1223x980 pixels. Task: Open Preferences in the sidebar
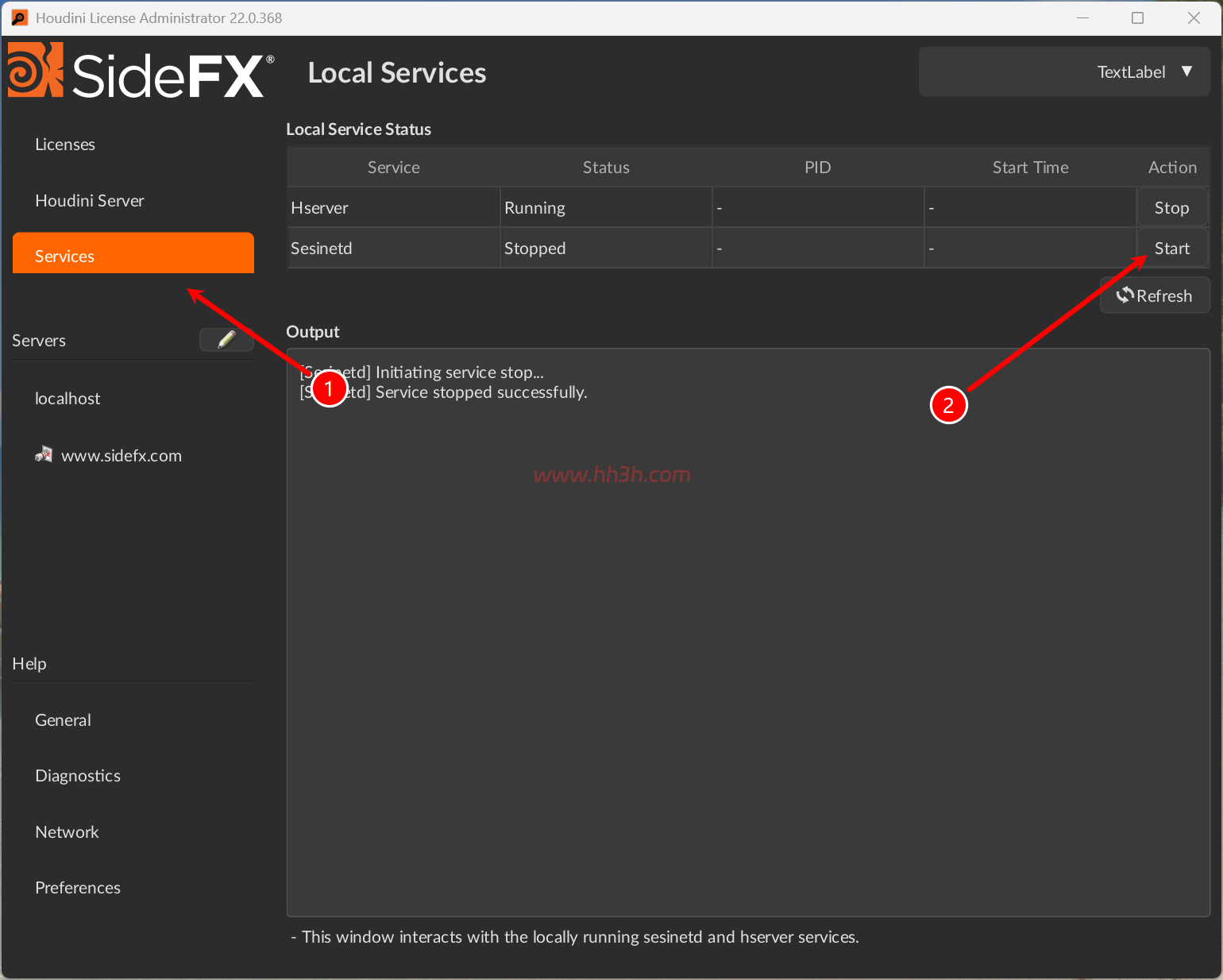click(x=78, y=888)
